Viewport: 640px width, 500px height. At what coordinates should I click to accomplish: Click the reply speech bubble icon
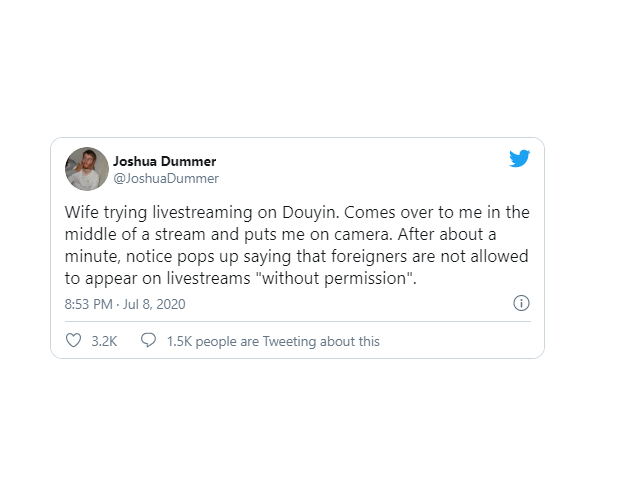click(148, 341)
